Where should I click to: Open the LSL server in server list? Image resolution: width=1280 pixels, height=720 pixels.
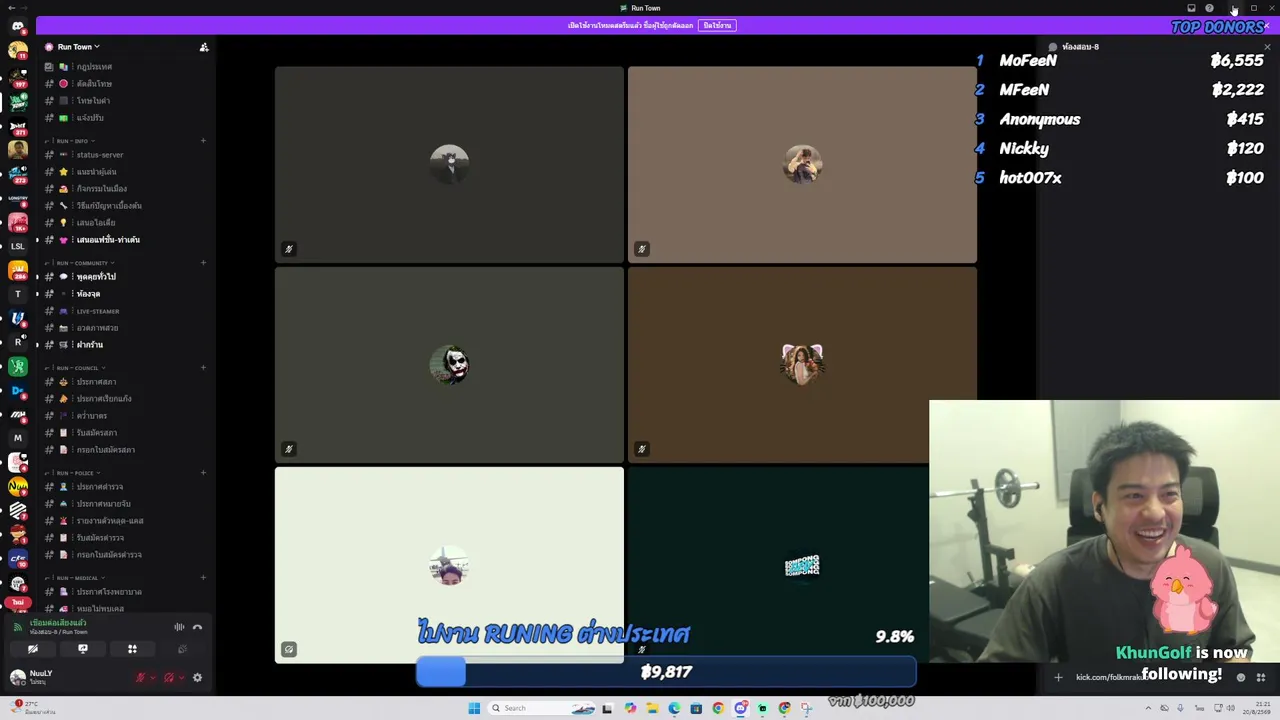pos(17,246)
